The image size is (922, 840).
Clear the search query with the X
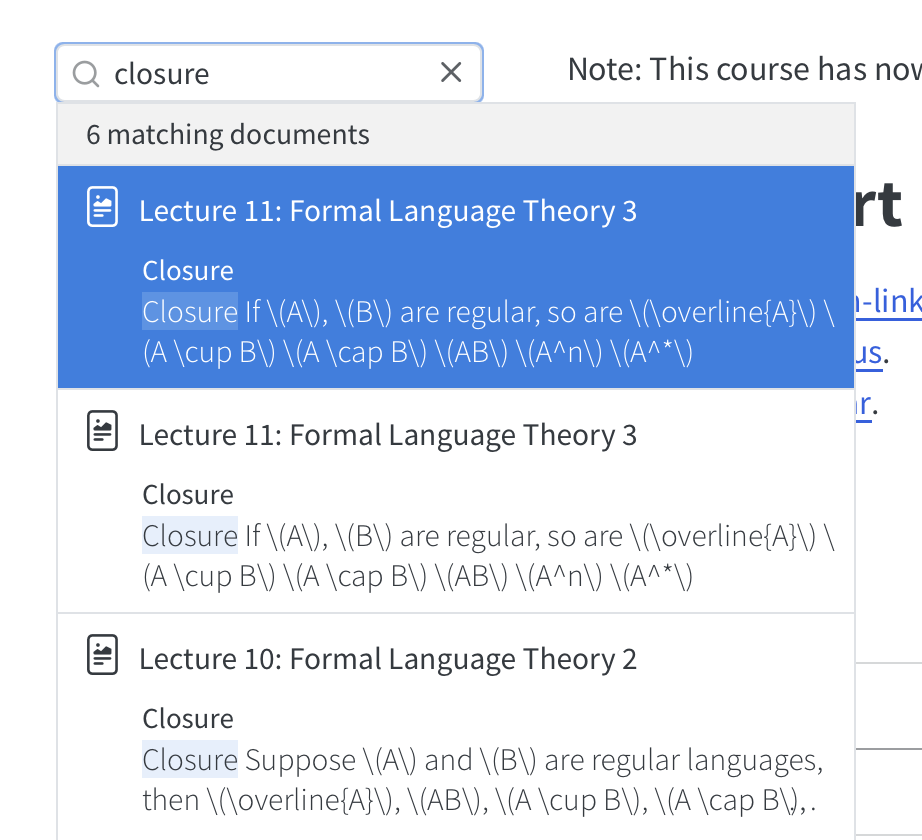click(x=451, y=72)
